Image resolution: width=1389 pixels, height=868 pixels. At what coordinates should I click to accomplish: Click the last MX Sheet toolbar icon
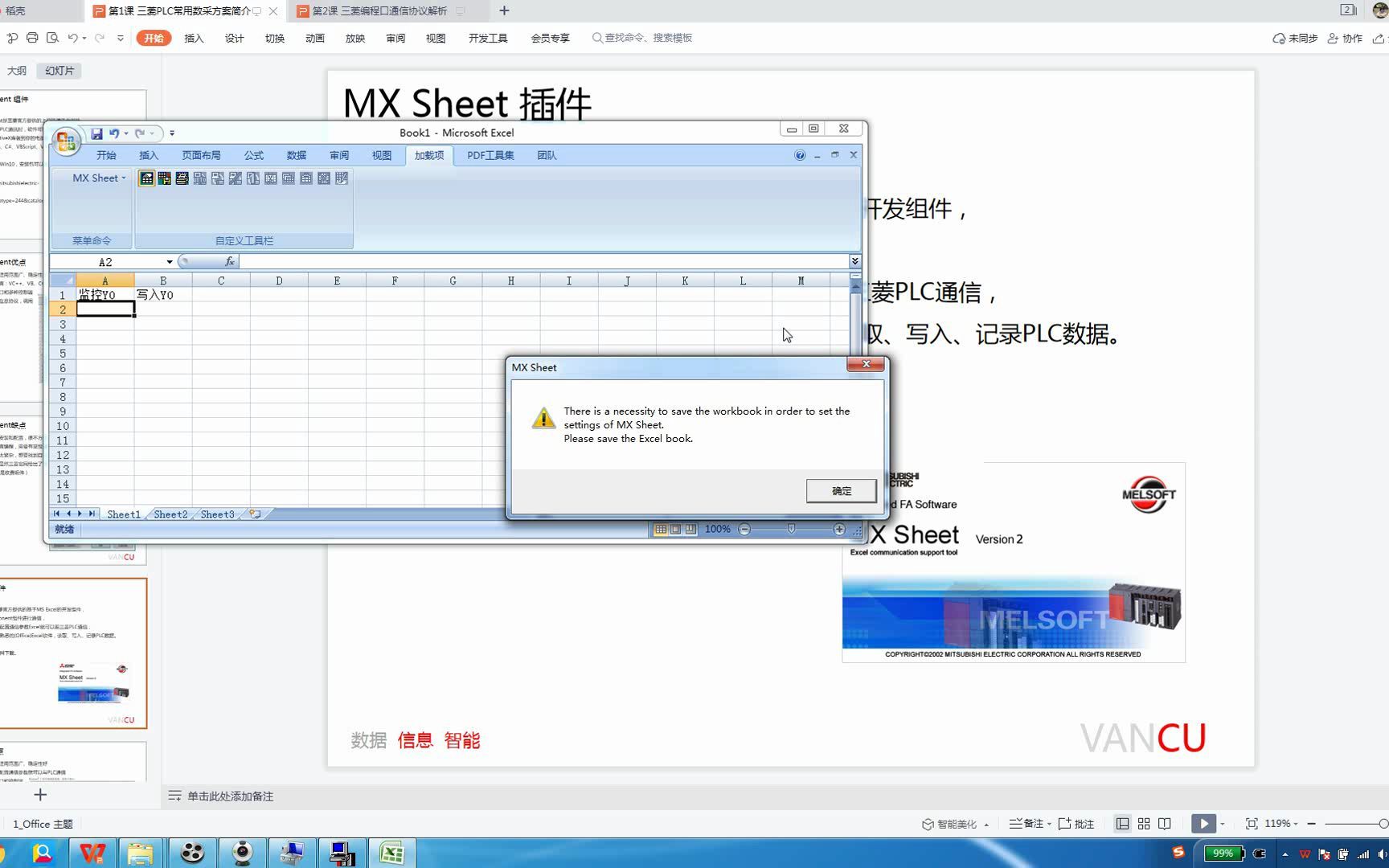(x=342, y=178)
